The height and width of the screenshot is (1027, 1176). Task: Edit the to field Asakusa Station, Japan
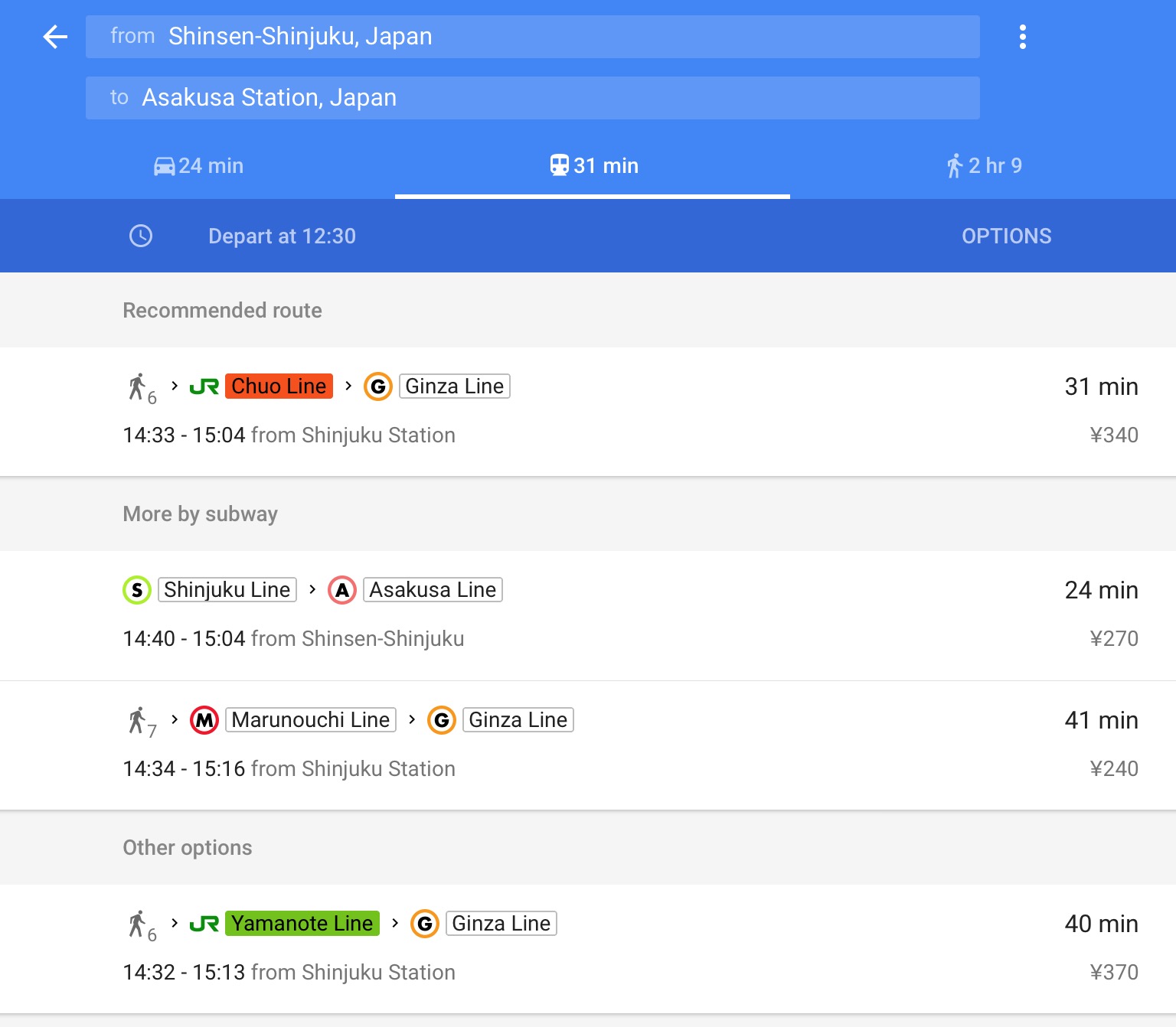(x=533, y=98)
